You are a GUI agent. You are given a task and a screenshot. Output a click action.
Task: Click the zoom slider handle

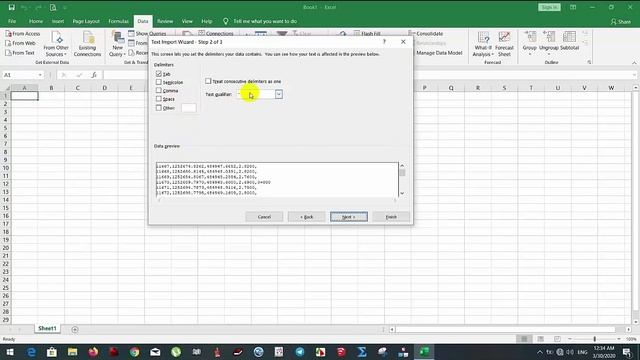[595, 339]
